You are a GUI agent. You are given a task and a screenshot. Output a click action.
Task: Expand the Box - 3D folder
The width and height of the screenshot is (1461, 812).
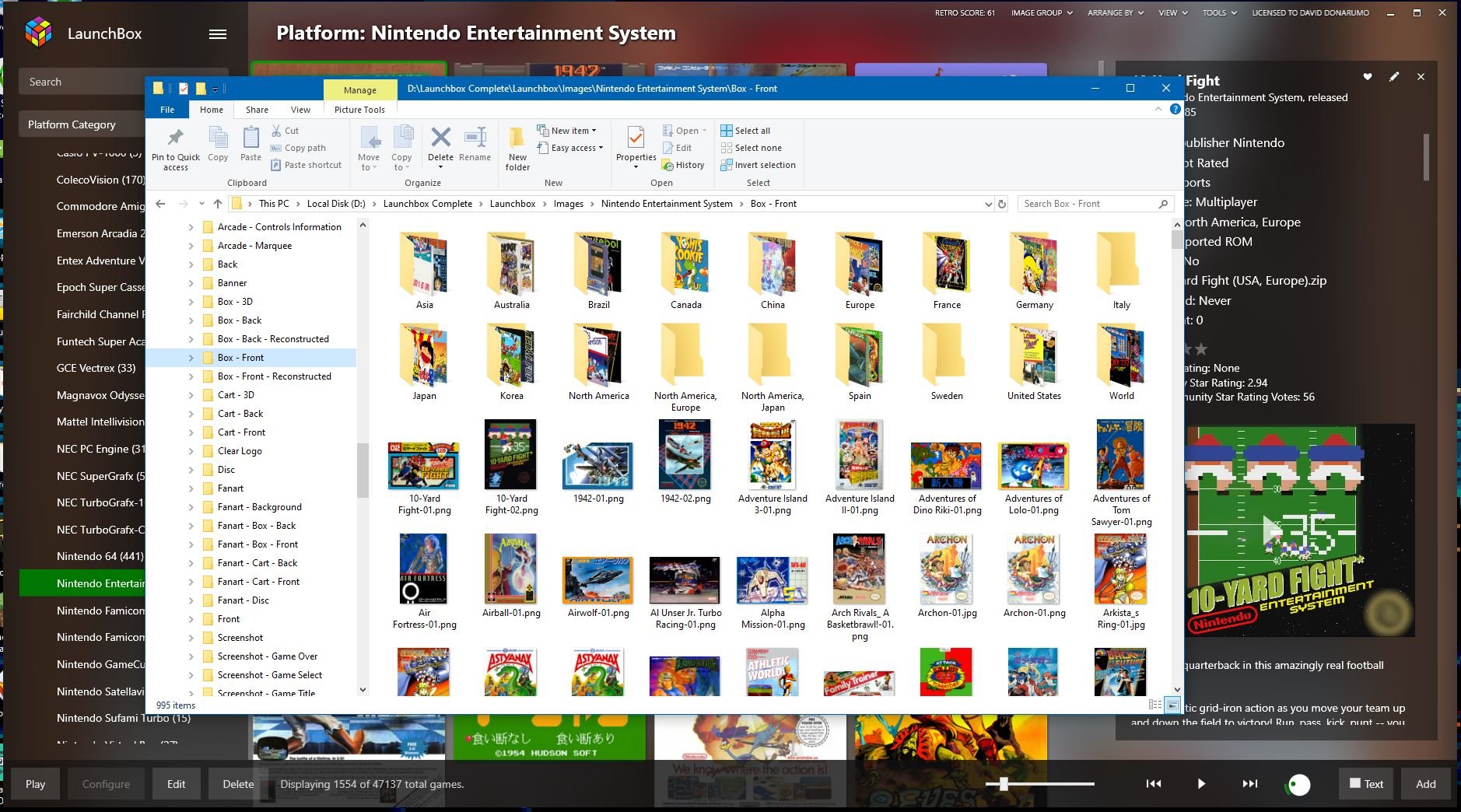pos(191,302)
